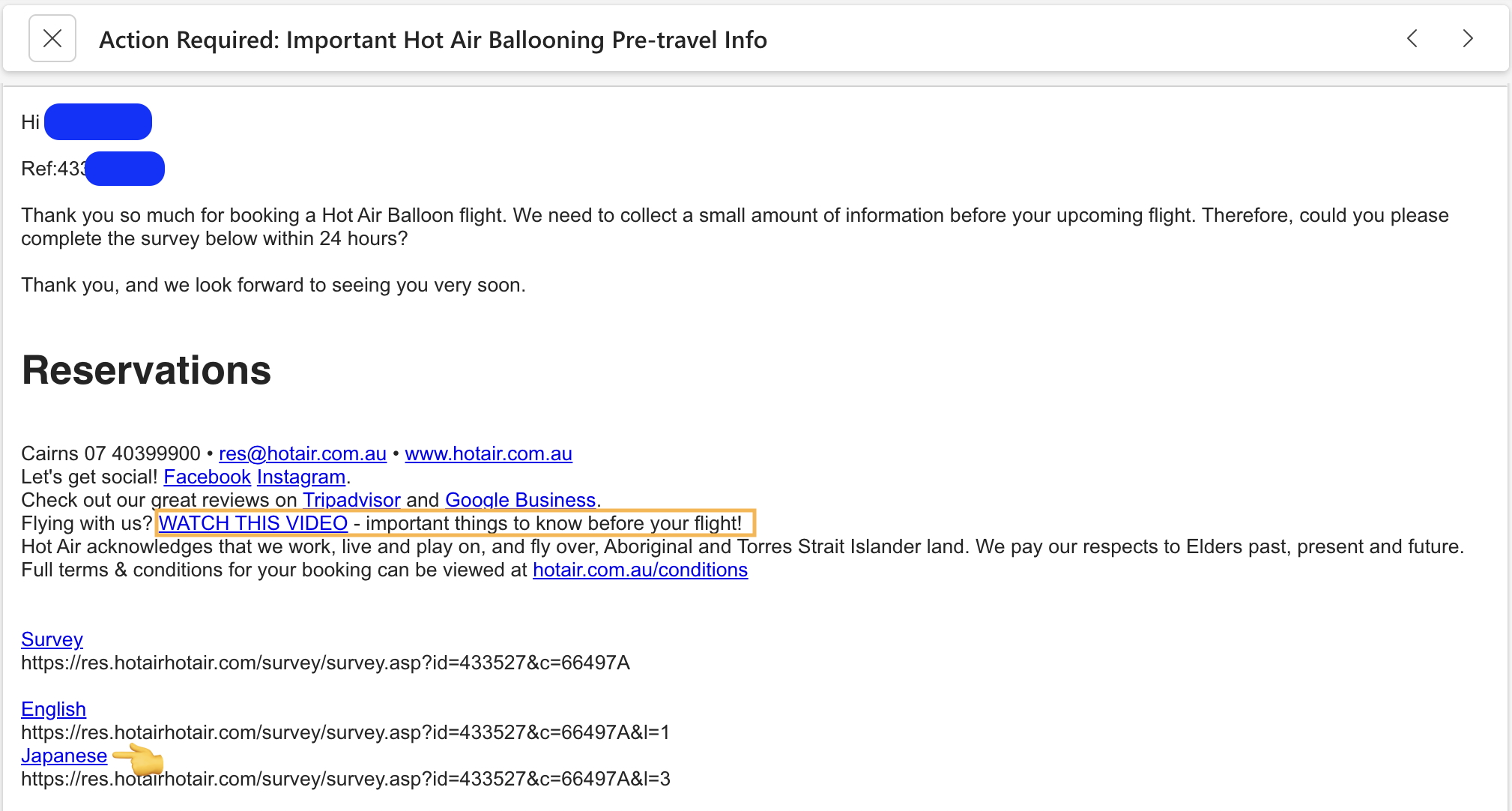Open the Google Business reviews link
The image size is (1512, 811).
point(520,500)
